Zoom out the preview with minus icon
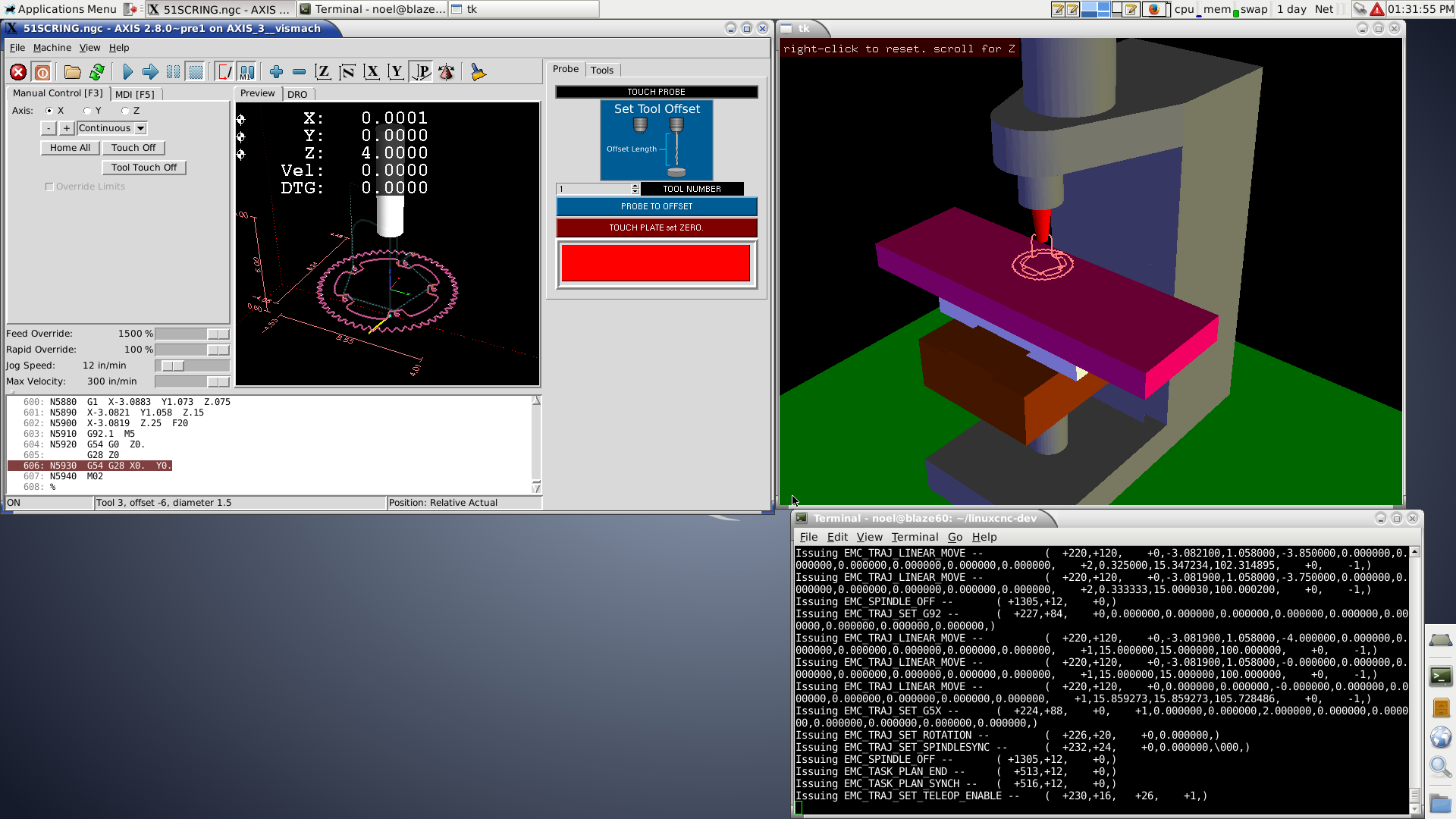 click(x=299, y=72)
